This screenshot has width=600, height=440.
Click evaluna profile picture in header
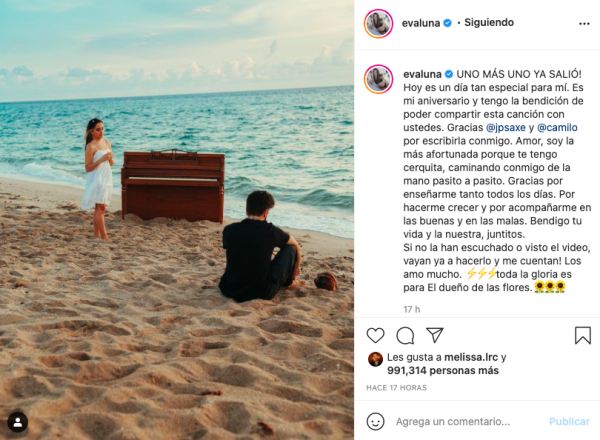click(x=378, y=23)
